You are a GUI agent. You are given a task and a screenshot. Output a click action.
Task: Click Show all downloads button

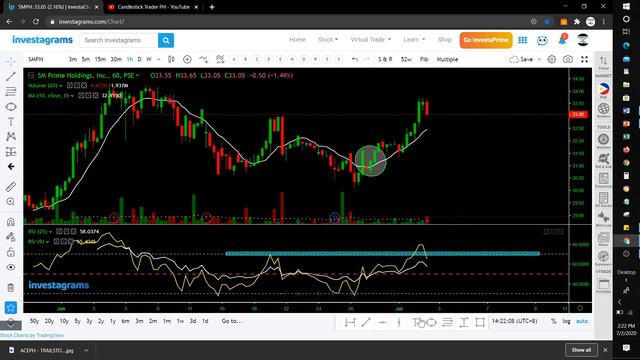click(581, 350)
